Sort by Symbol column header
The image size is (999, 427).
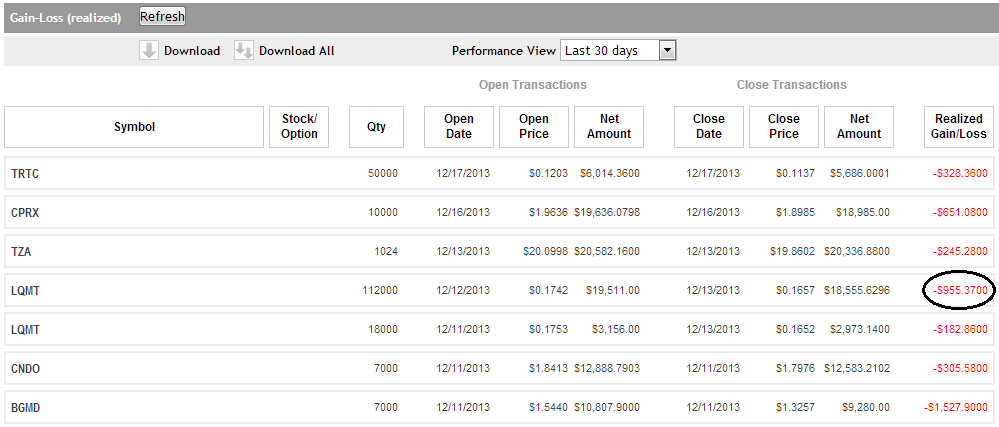pyautogui.click(x=134, y=127)
